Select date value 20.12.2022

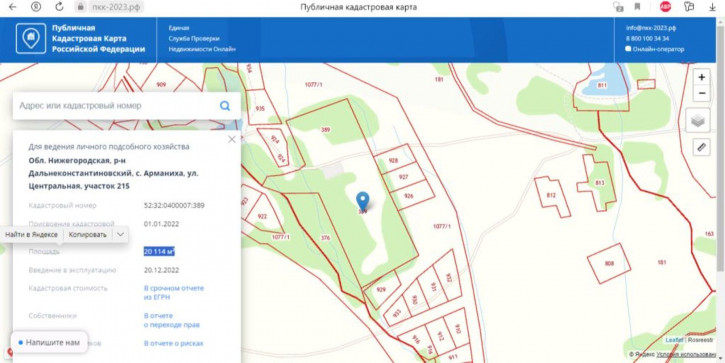pos(161,270)
